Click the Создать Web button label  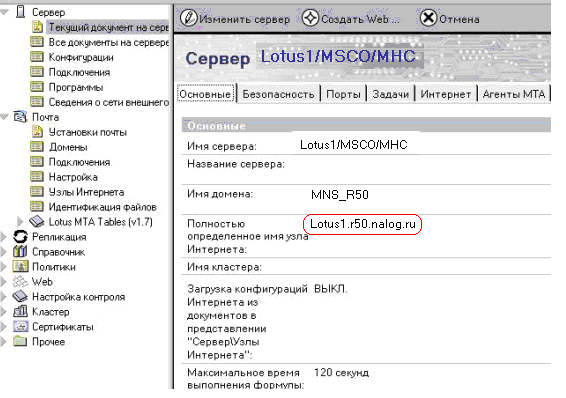point(360,19)
